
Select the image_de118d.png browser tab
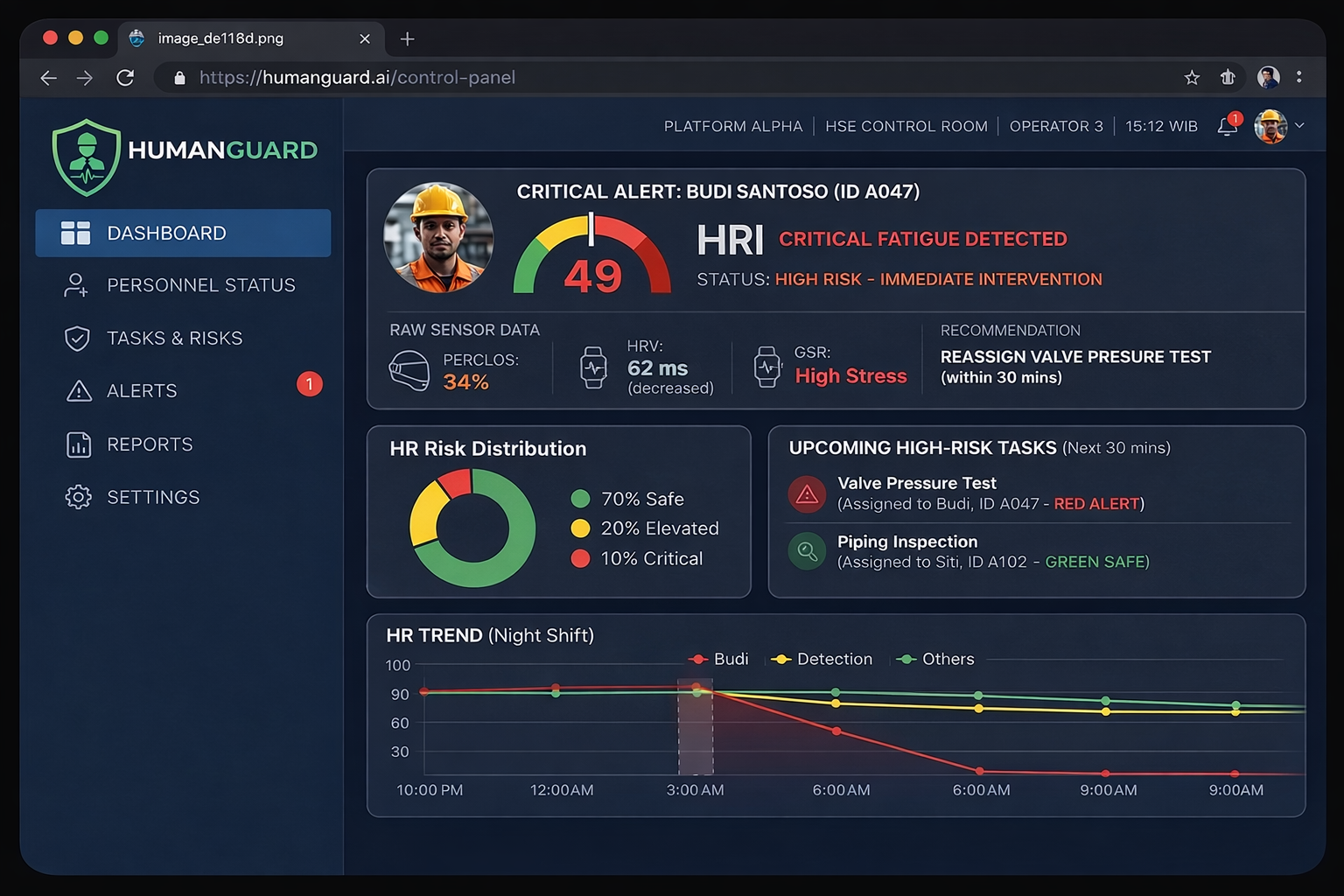[x=219, y=38]
